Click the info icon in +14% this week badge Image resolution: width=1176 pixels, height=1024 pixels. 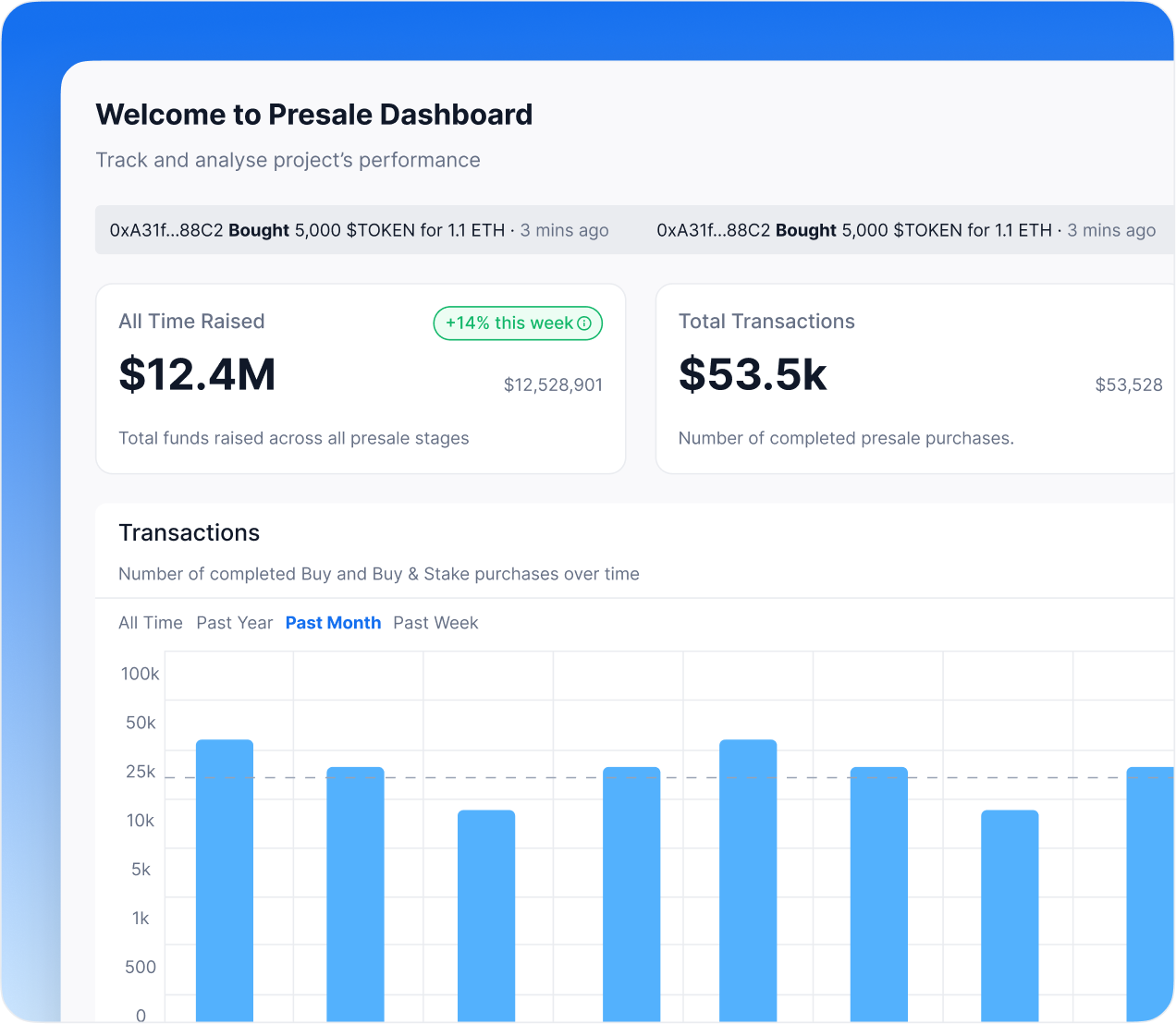tap(584, 323)
